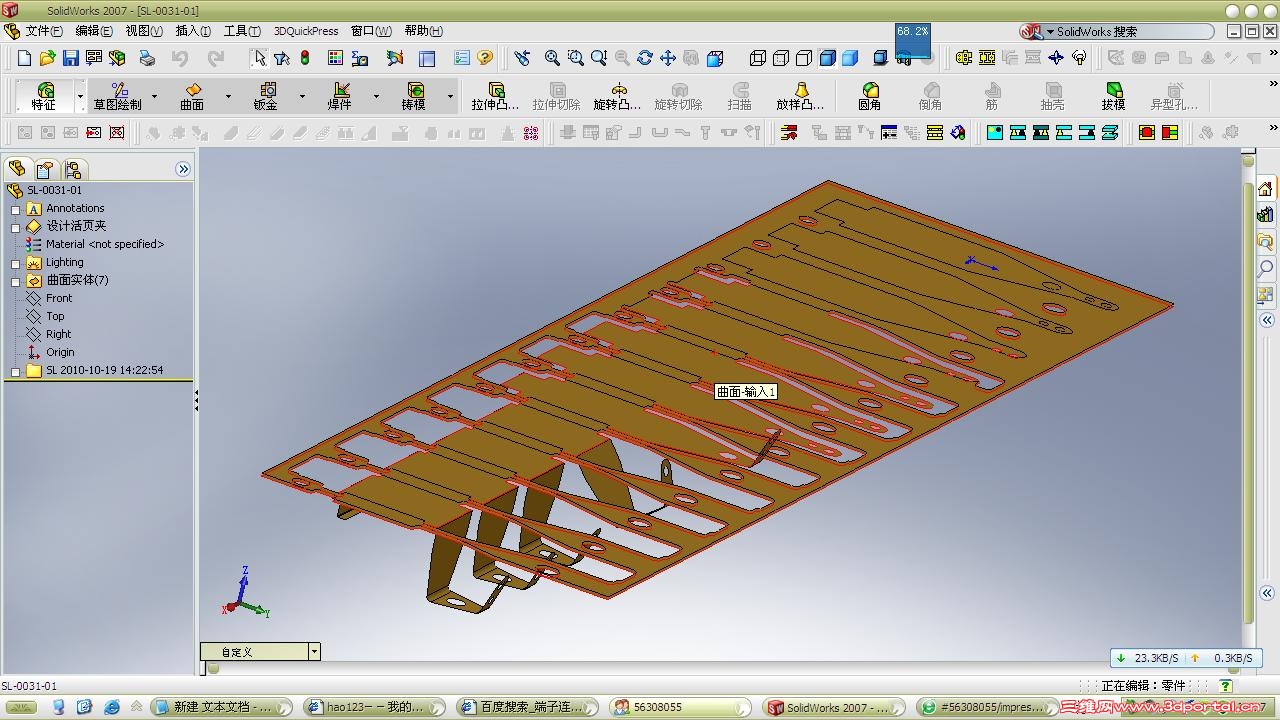1280x720 pixels.
Task: Select the 焊件 CommandManager button
Action: (x=340, y=96)
